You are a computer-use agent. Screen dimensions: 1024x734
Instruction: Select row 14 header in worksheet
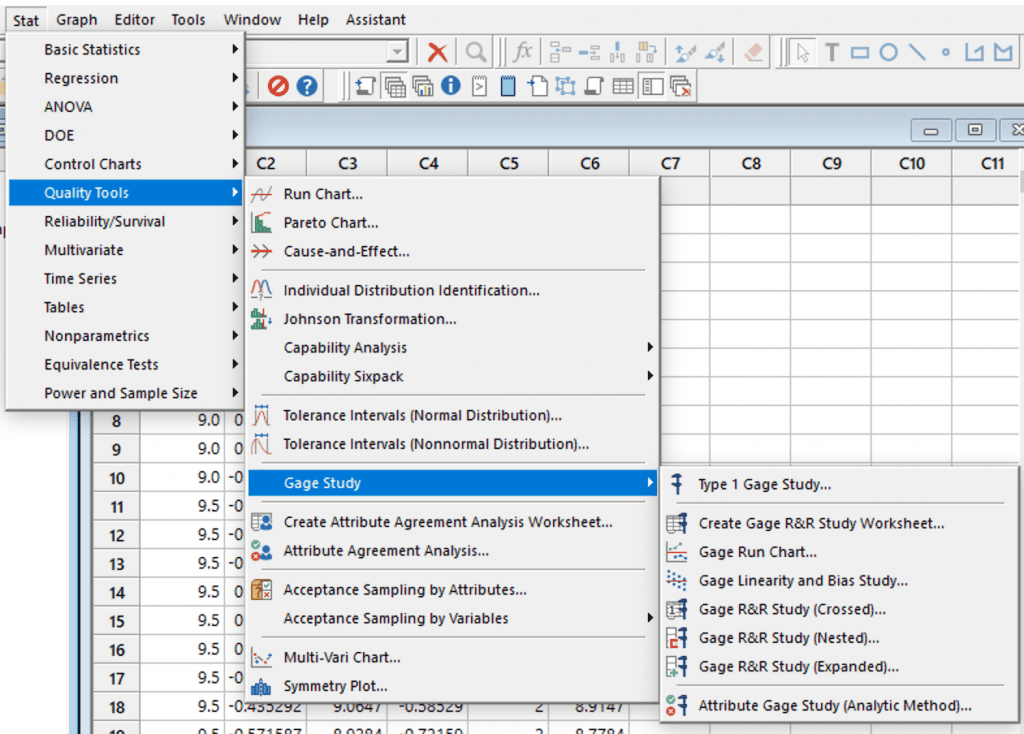[x=116, y=593]
